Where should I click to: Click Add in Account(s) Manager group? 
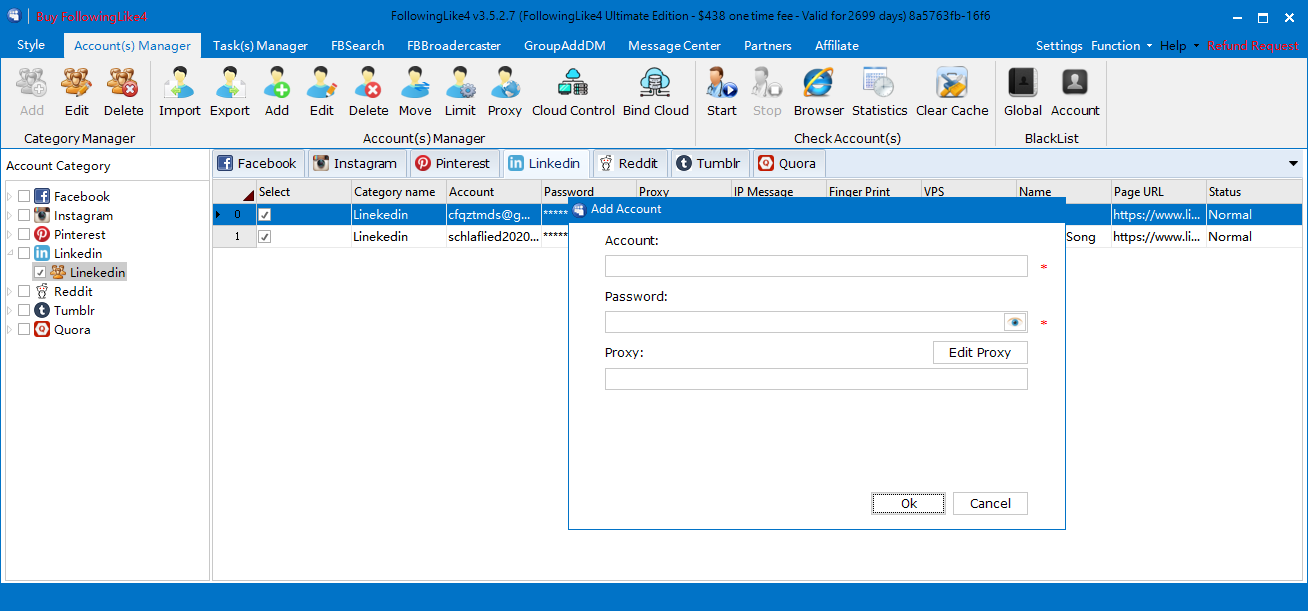coord(277,92)
